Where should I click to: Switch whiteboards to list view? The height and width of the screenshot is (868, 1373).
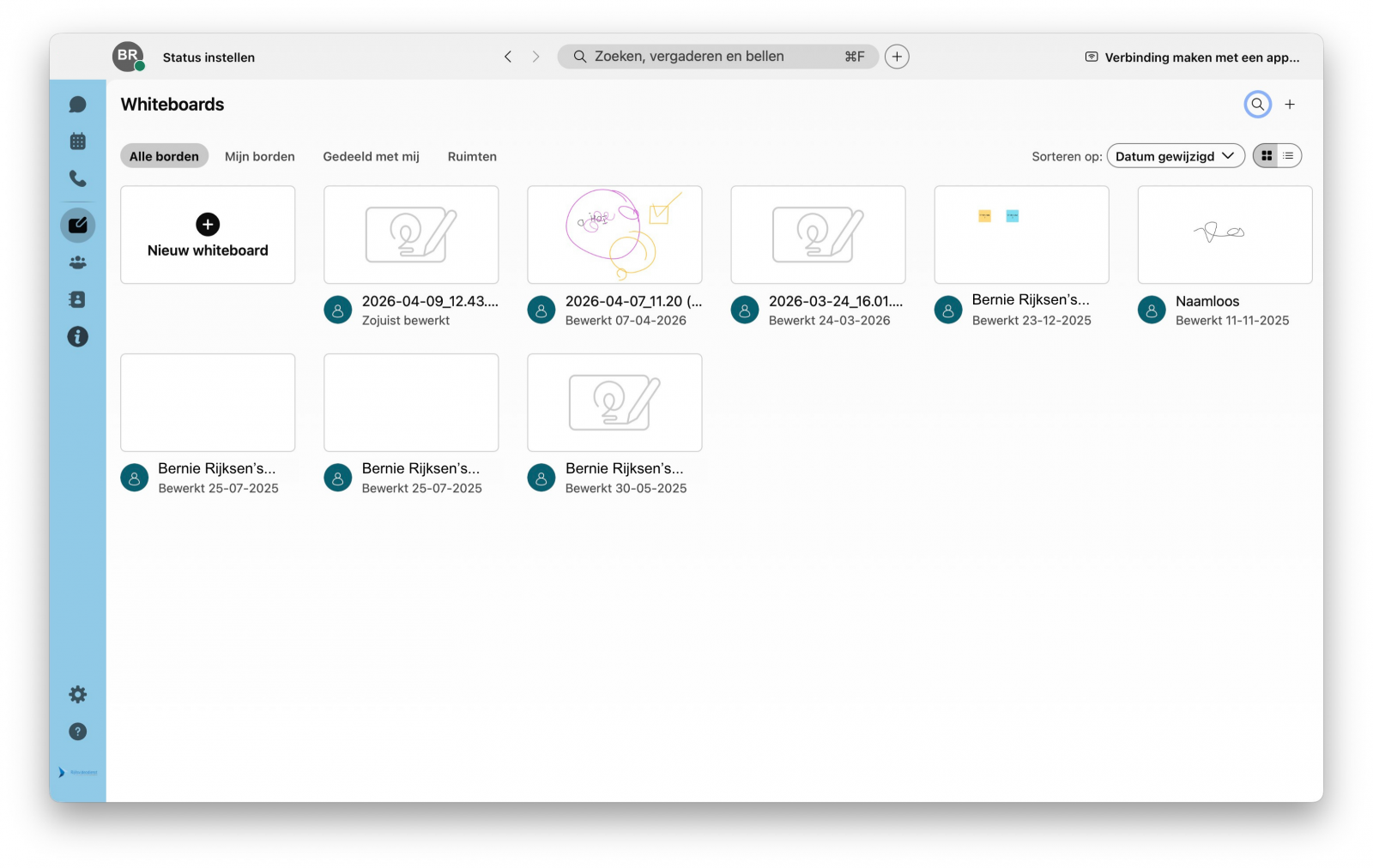coord(1288,155)
